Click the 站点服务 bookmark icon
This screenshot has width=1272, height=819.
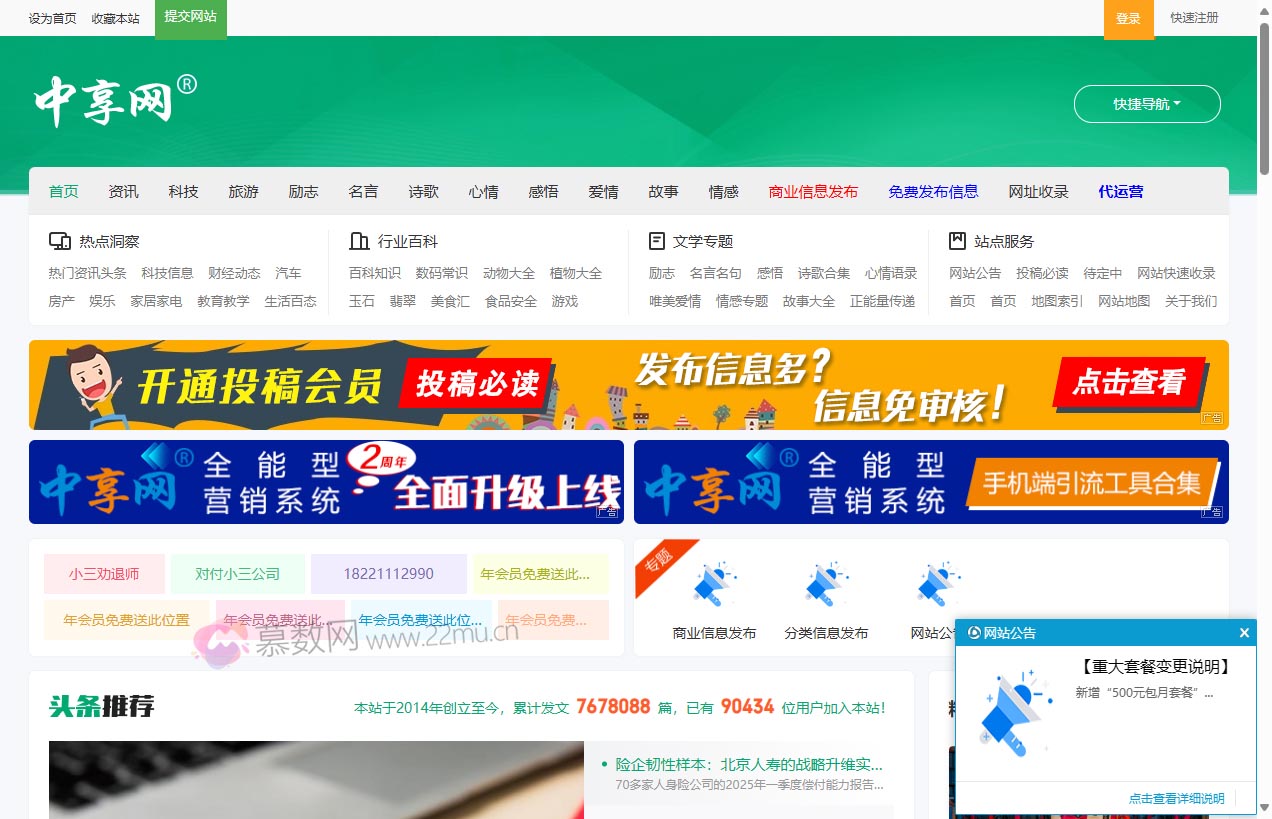(x=955, y=240)
